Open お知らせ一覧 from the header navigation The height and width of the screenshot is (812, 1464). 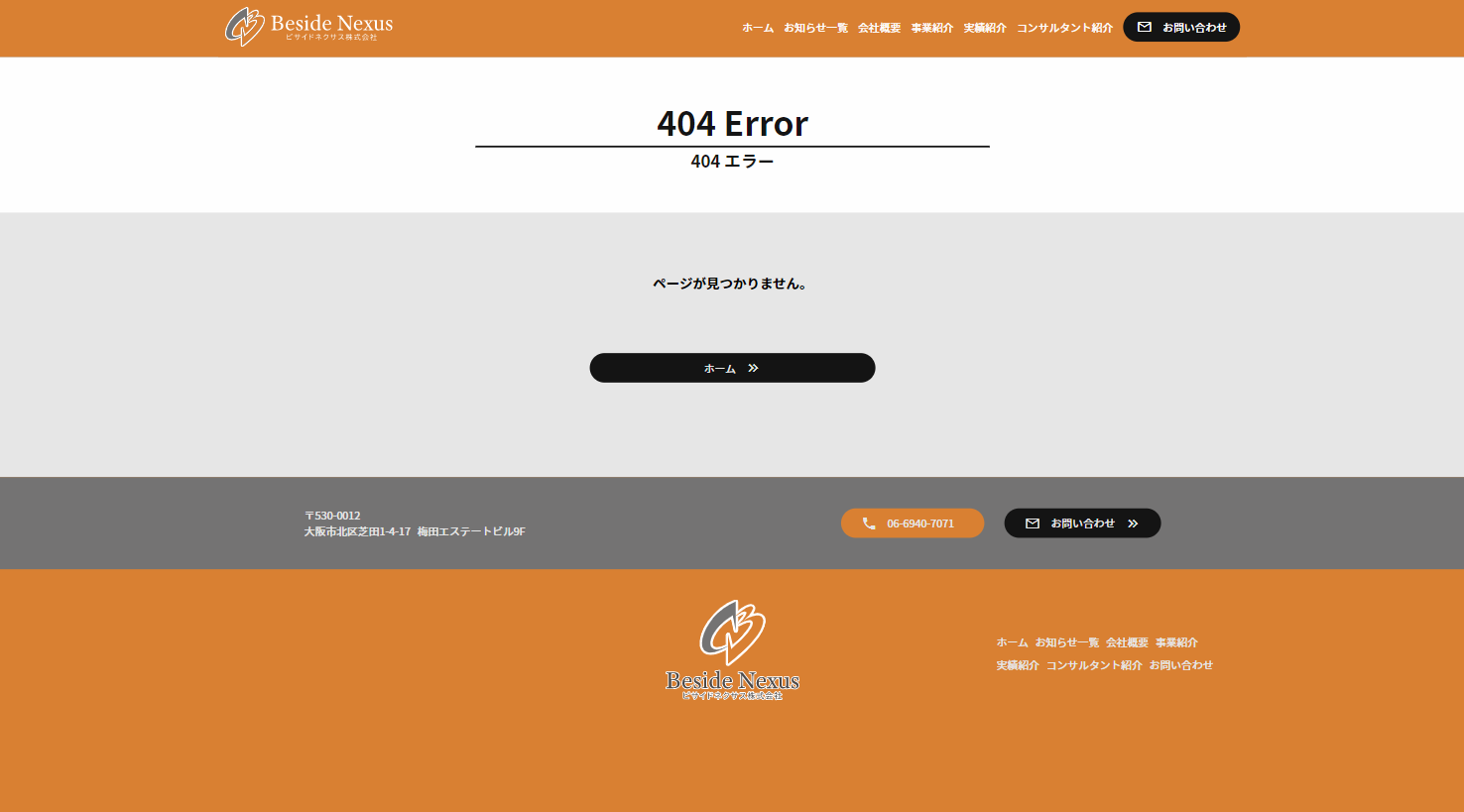coord(814,28)
